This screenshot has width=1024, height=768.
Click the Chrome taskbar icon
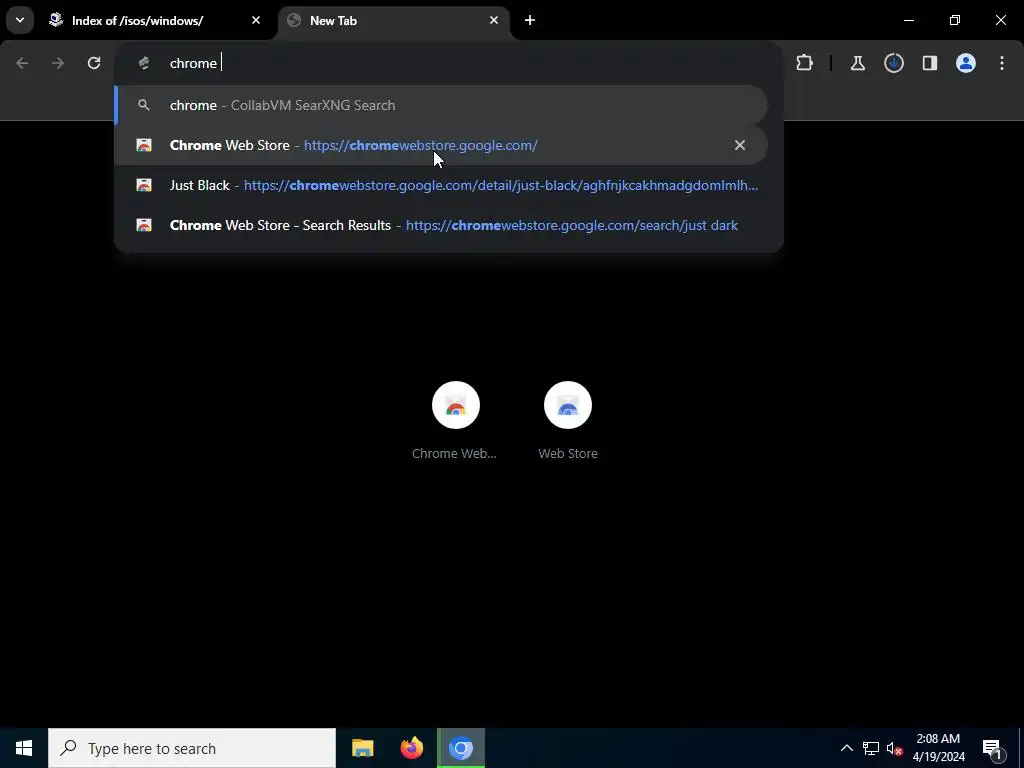point(460,748)
